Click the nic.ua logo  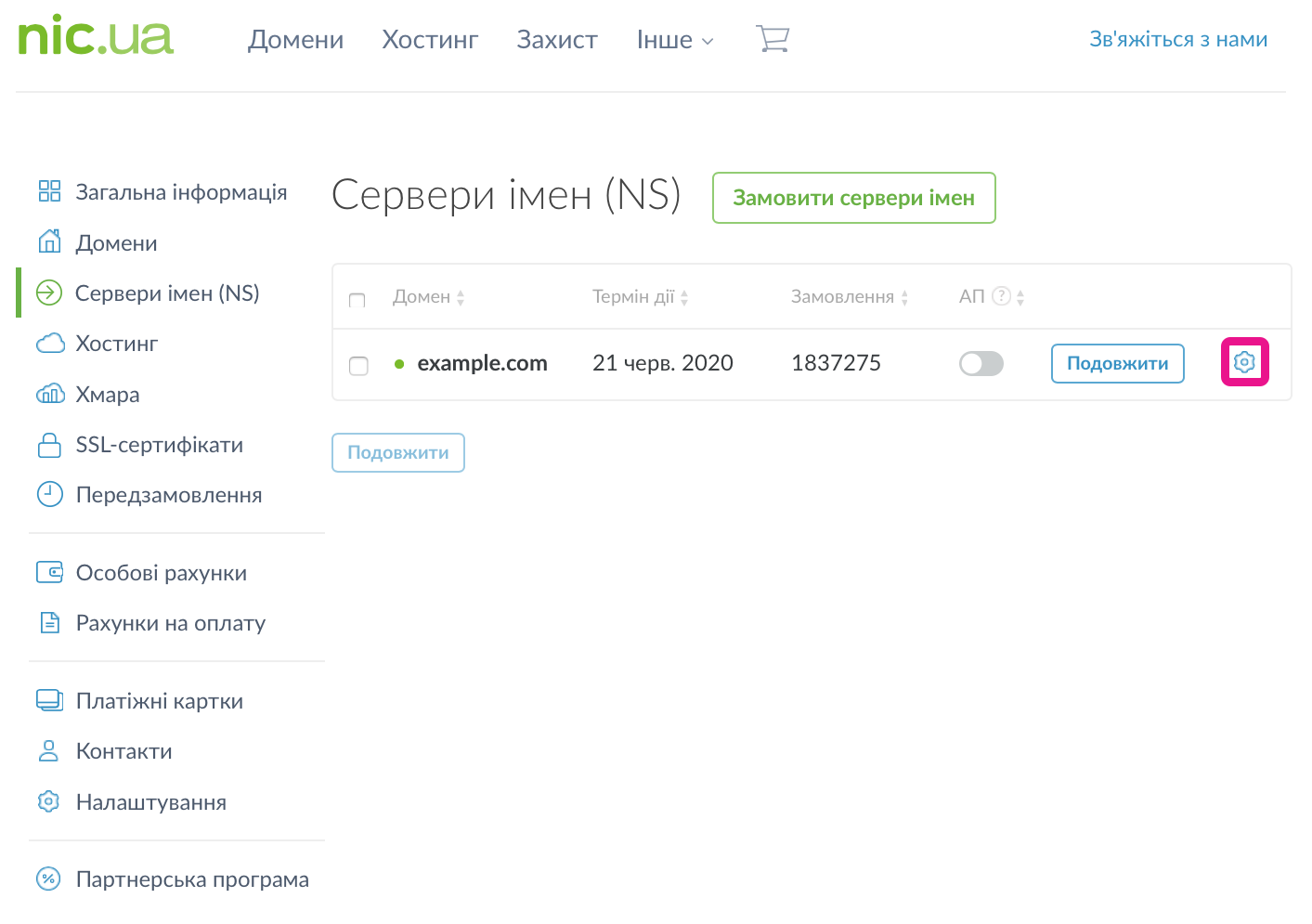point(96,36)
